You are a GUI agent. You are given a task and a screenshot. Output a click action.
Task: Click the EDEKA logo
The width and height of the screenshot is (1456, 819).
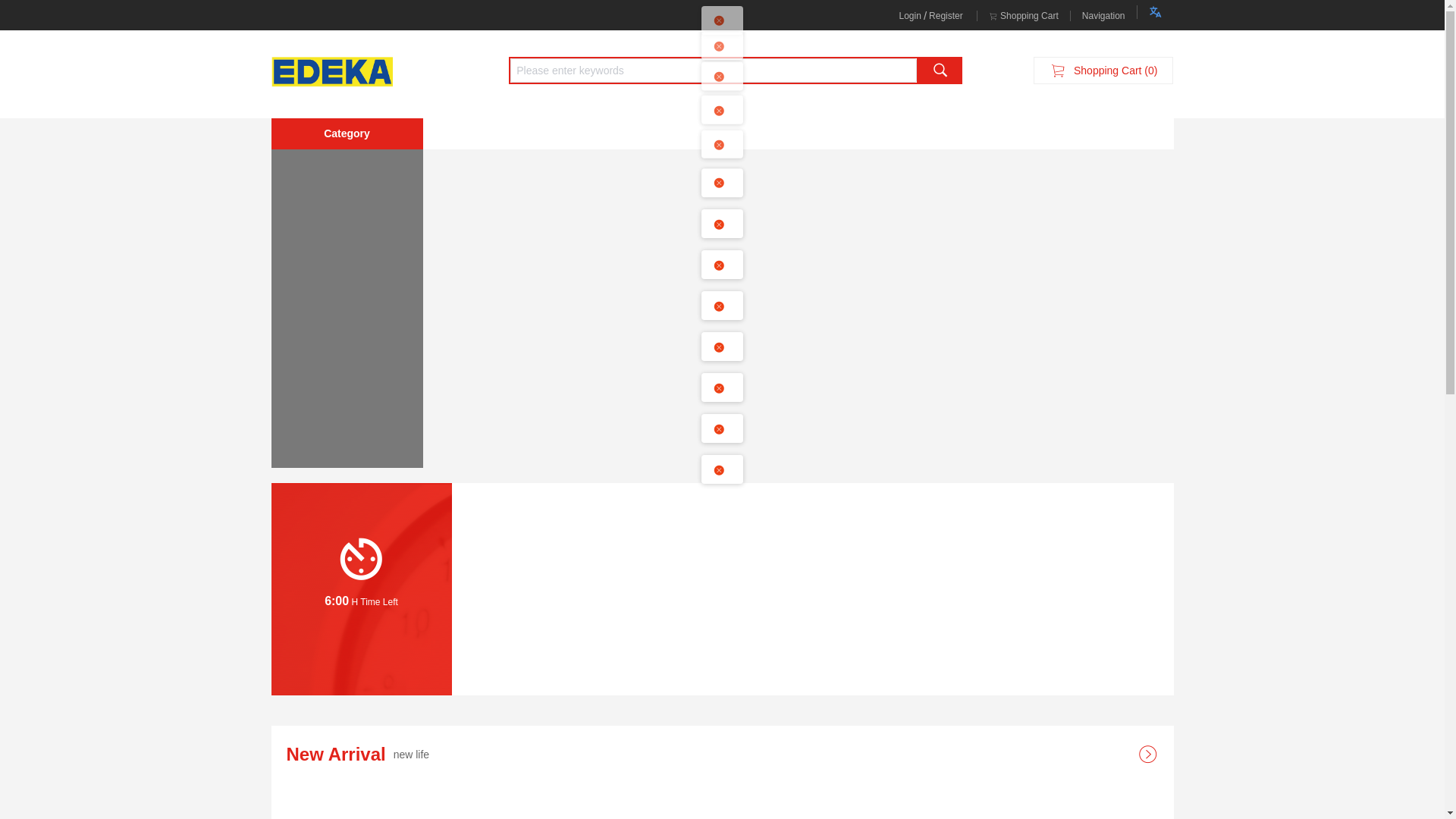[332, 71]
